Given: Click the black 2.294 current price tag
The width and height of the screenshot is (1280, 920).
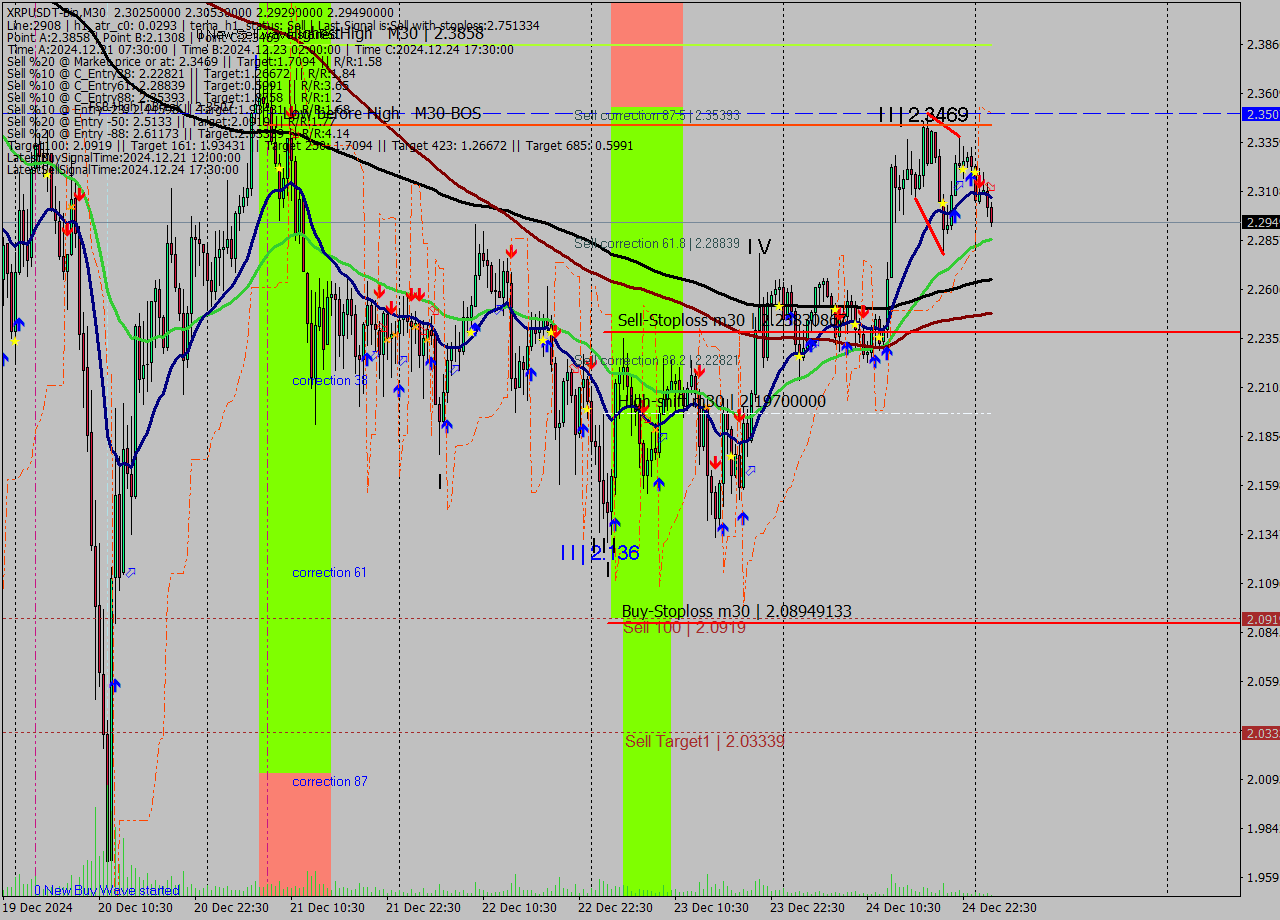Looking at the screenshot, I should click(x=1261, y=222).
